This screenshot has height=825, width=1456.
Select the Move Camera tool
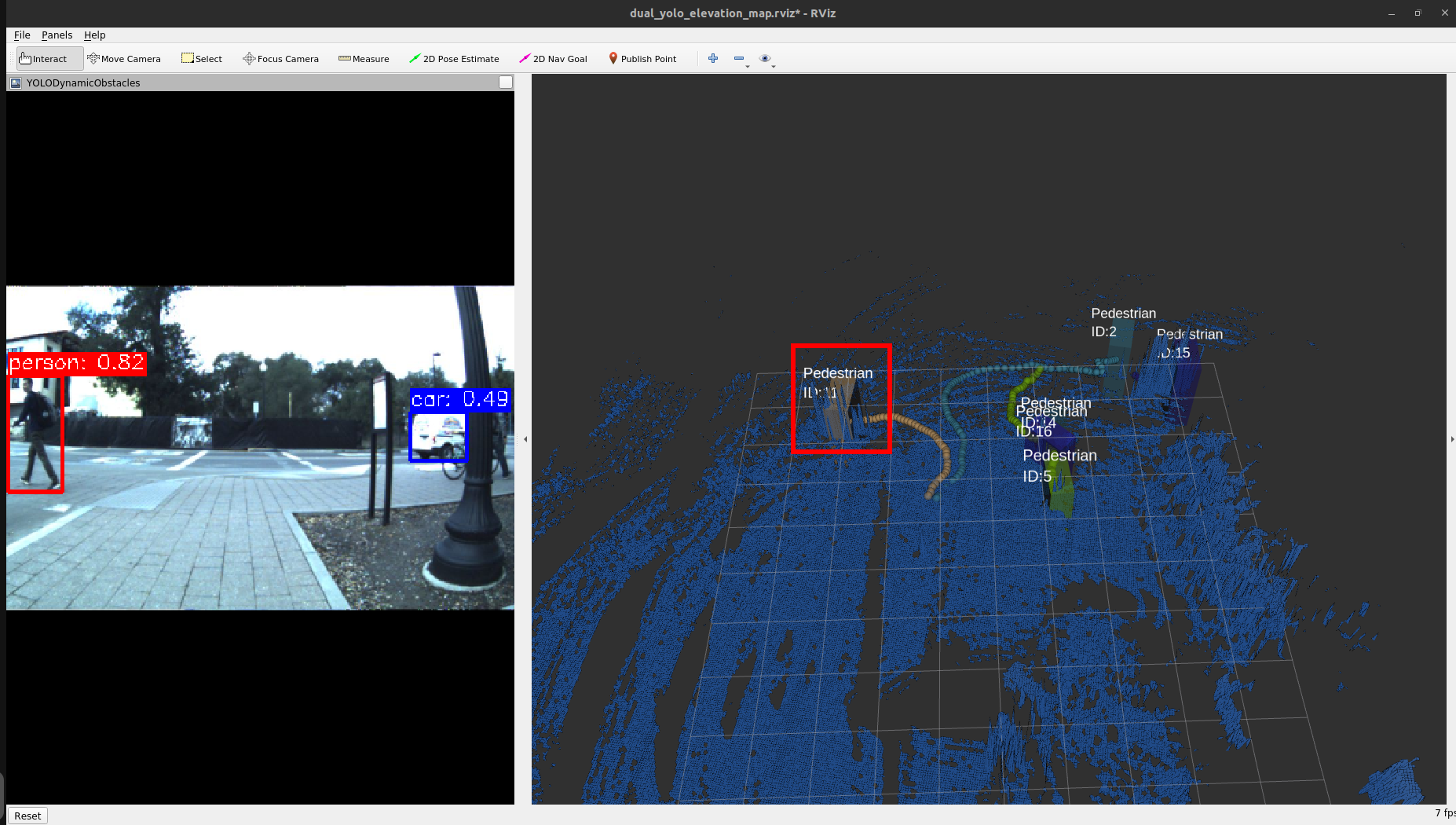pyautogui.click(x=124, y=59)
